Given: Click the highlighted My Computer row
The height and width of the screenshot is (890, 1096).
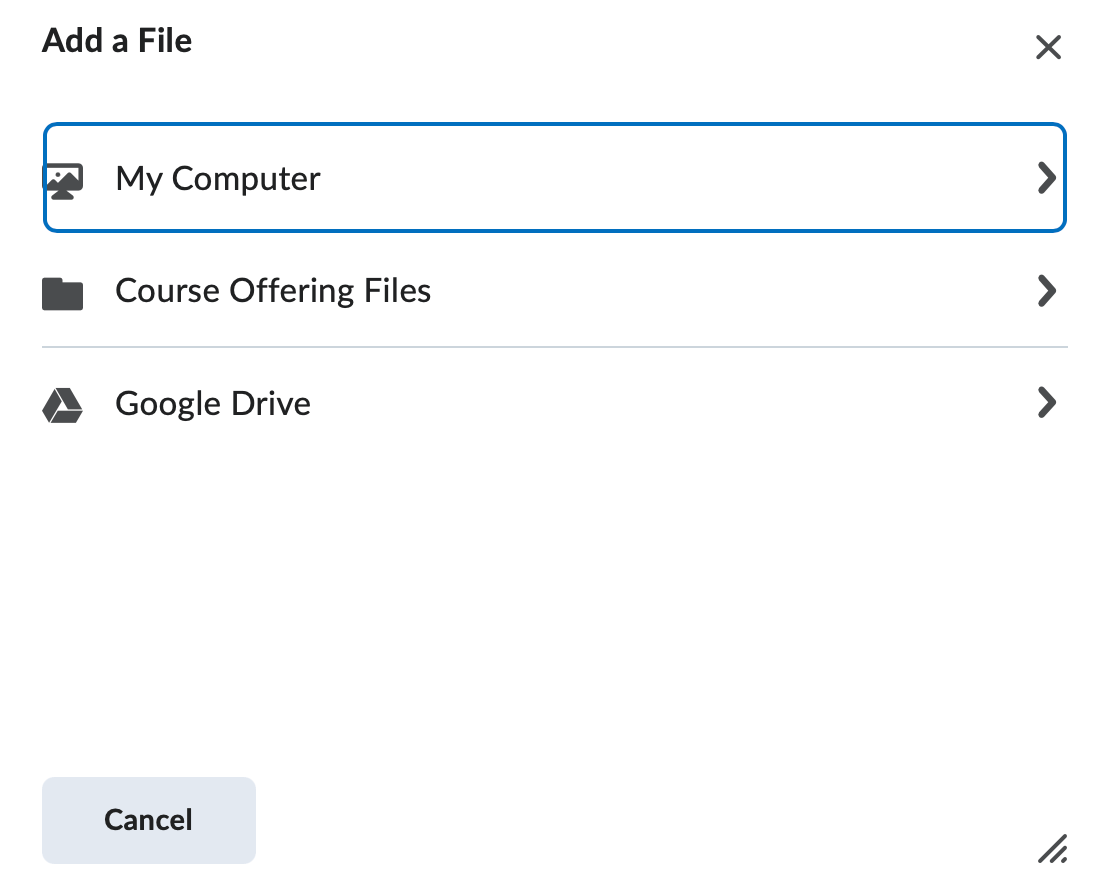Looking at the screenshot, I should (x=555, y=177).
